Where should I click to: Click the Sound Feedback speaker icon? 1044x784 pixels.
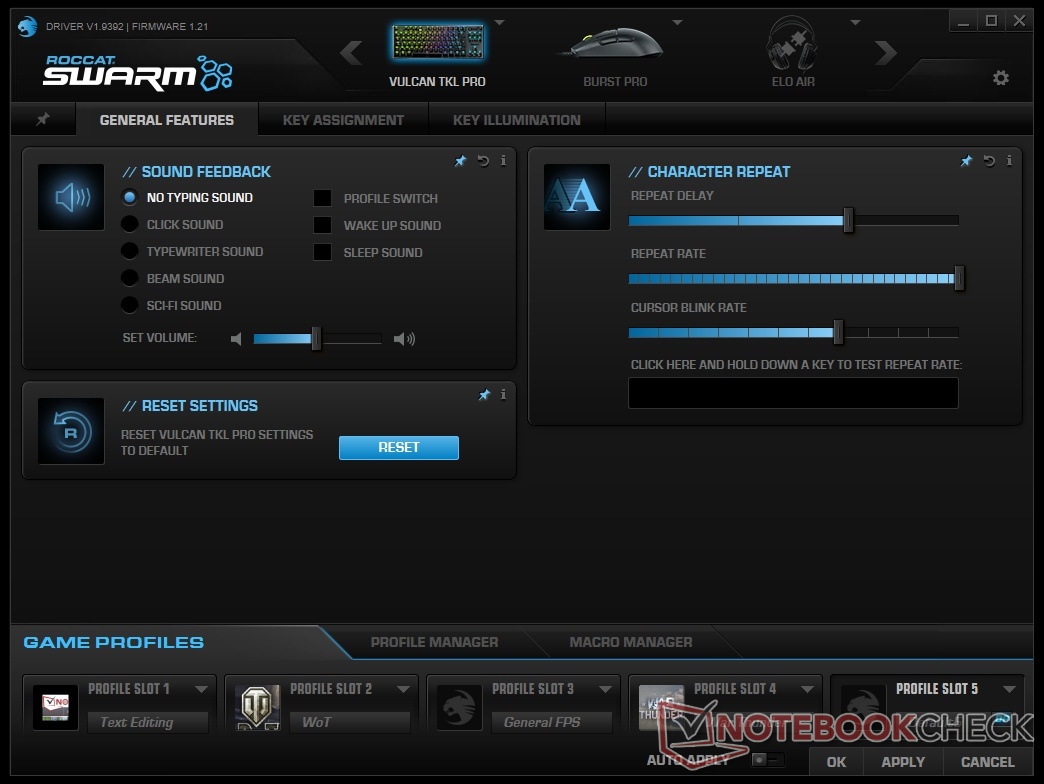point(71,197)
